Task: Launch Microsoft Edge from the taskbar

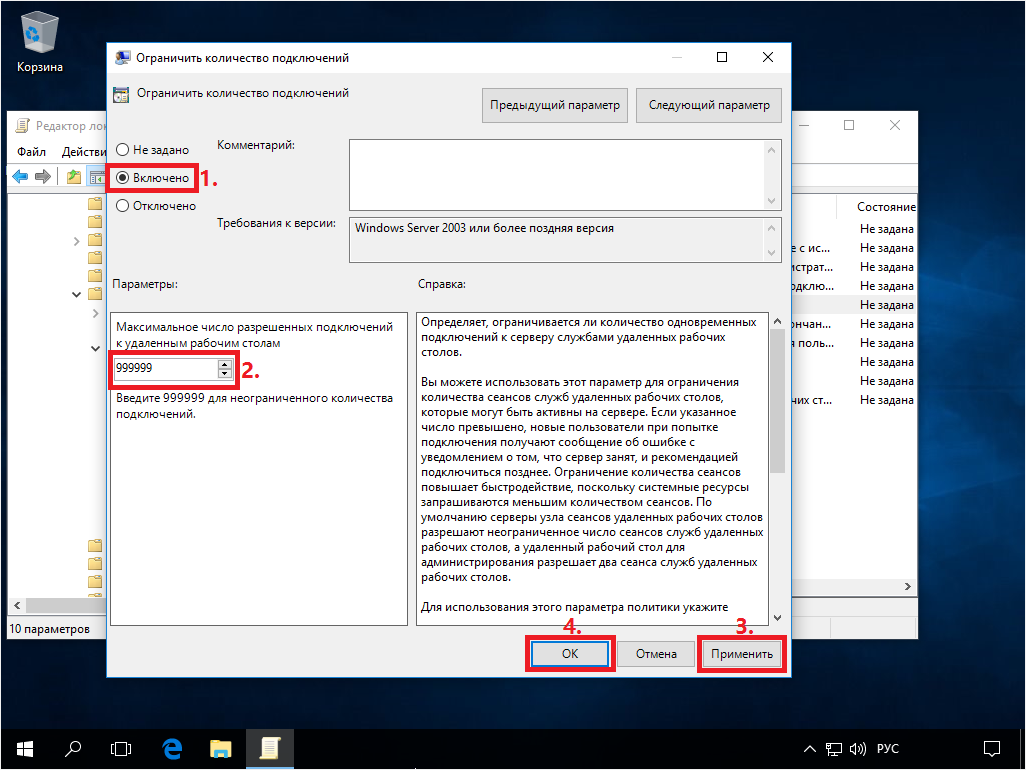Action: pyautogui.click(x=172, y=748)
